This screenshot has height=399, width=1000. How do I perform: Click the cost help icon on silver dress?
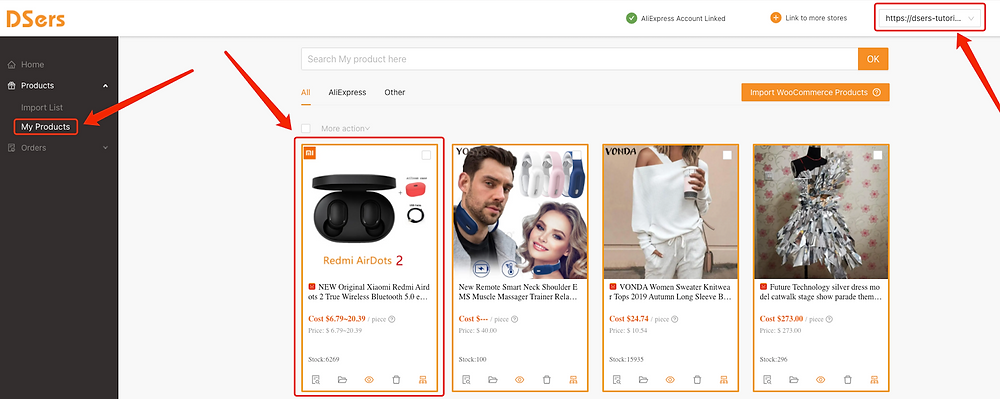pyautogui.click(x=828, y=319)
